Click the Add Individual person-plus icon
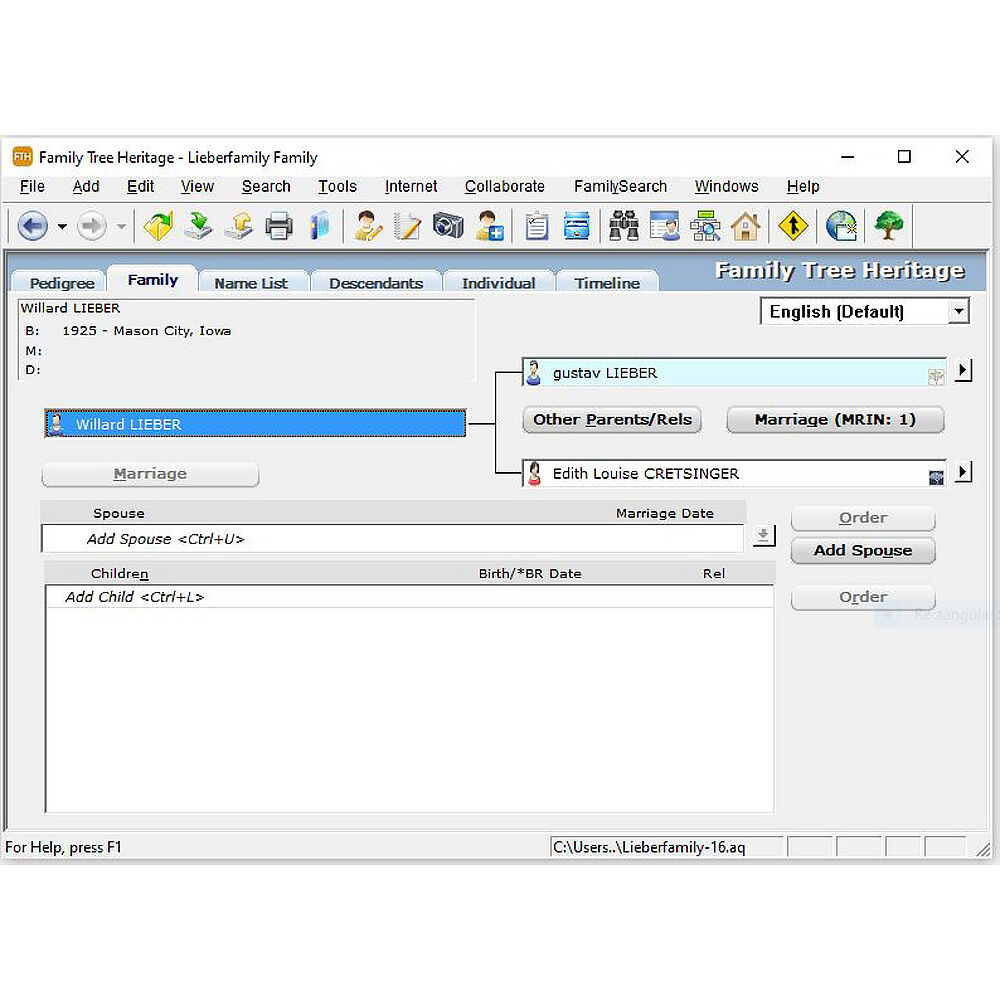1000x1000 pixels. tap(489, 226)
